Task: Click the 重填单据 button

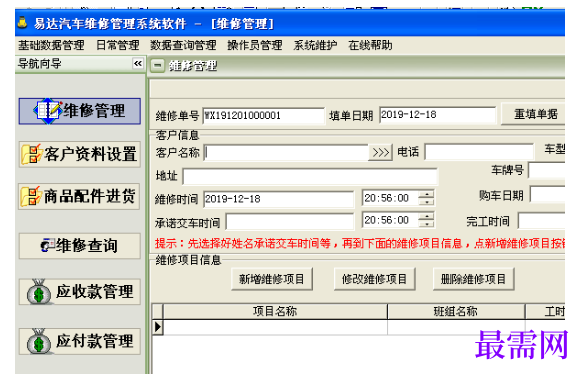Action: [533, 114]
